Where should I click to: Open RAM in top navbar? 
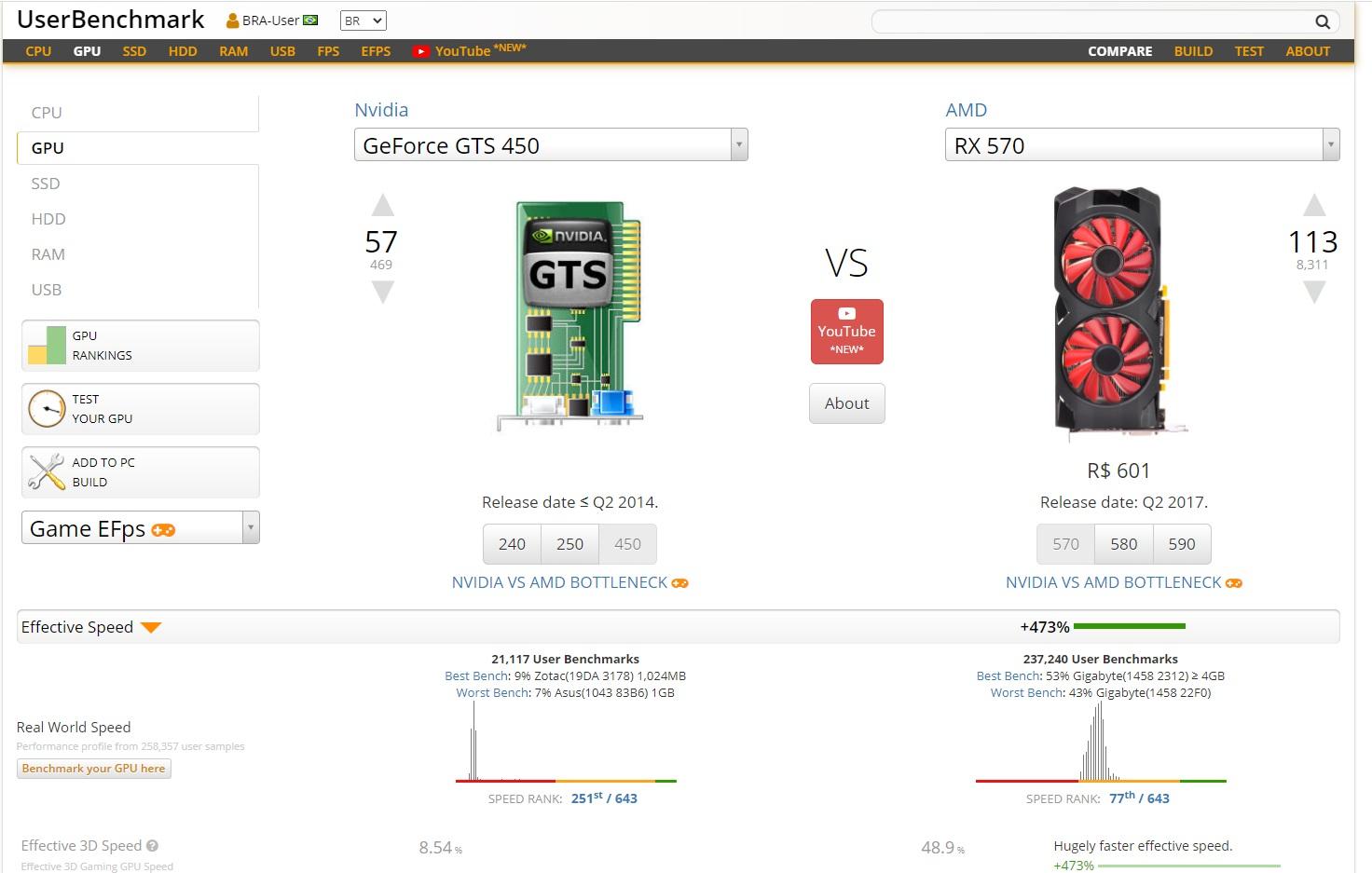(233, 51)
